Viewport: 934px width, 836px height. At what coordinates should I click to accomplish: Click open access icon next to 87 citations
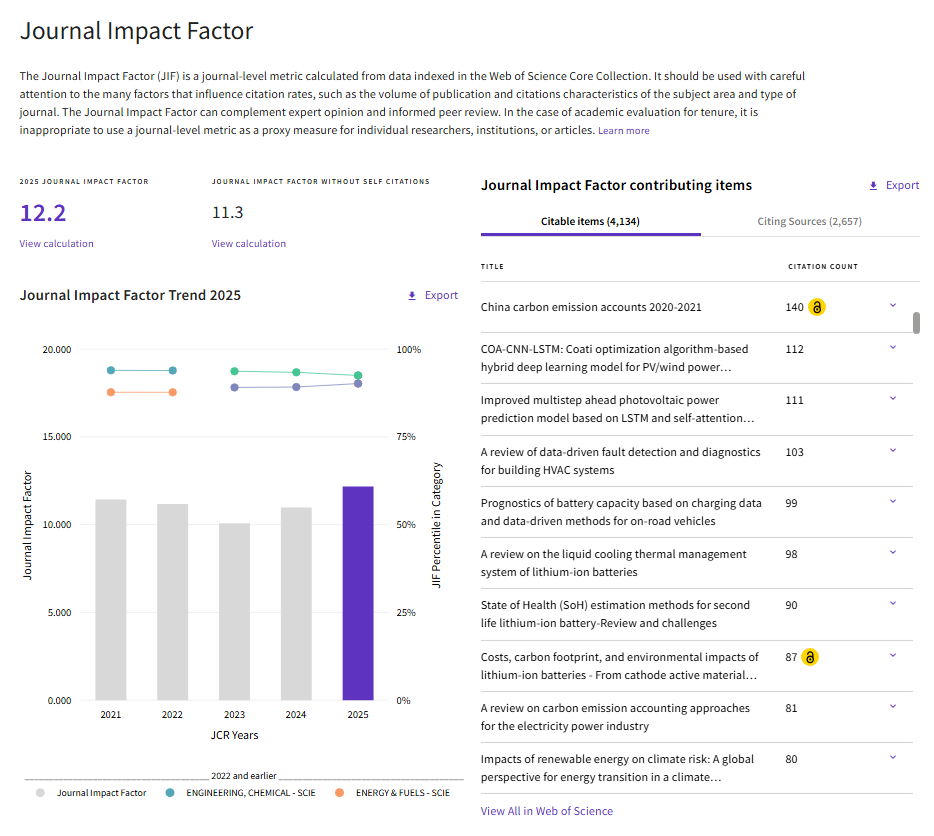(810, 657)
